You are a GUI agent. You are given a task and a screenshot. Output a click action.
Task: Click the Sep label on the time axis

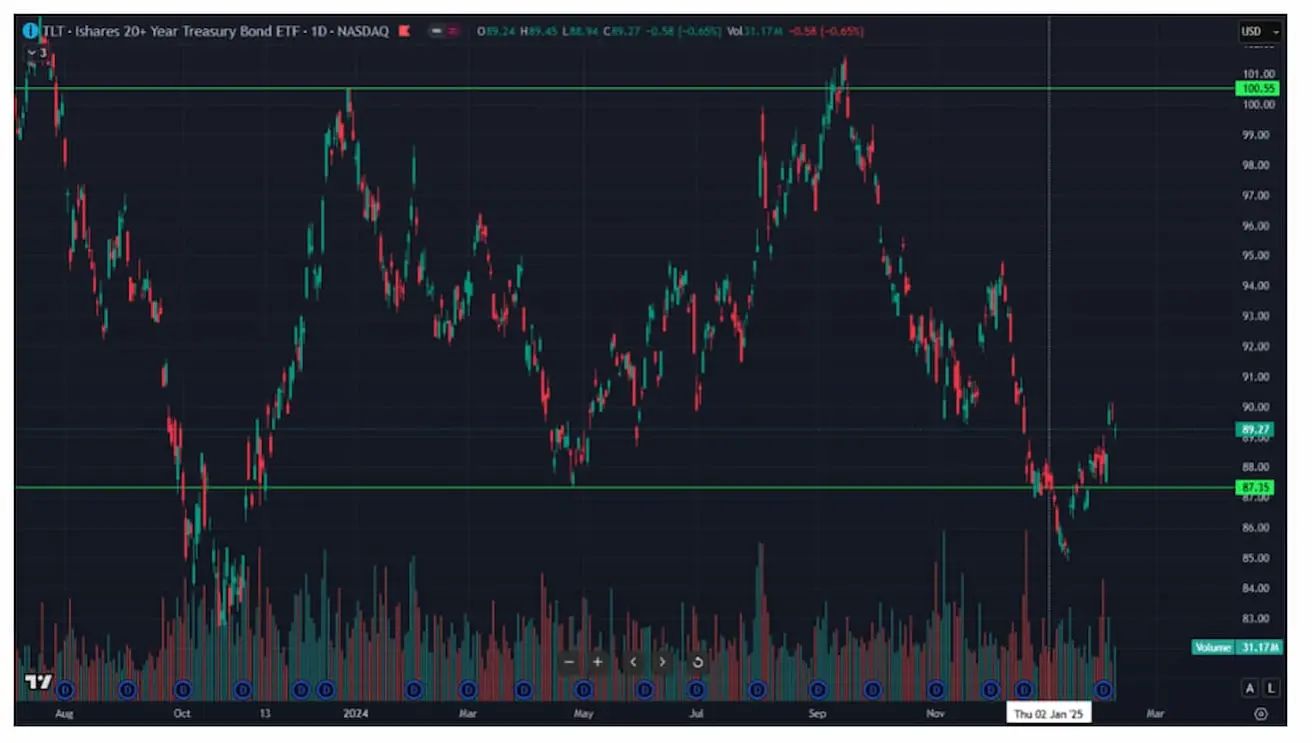click(x=818, y=714)
